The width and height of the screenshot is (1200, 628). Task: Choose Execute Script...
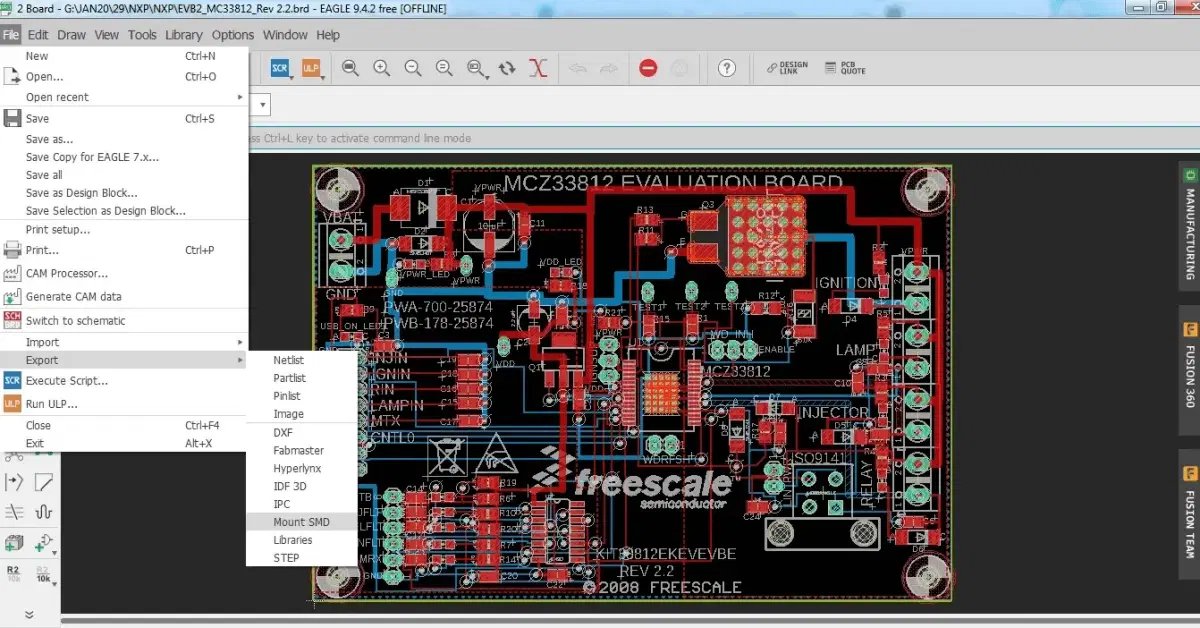(x=124, y=380)
